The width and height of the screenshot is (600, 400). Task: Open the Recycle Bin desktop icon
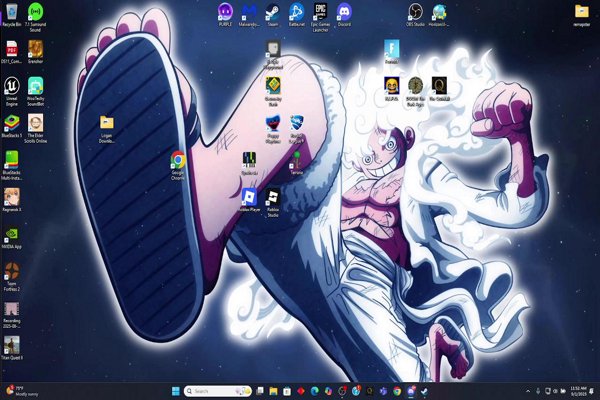pos(11,15)
